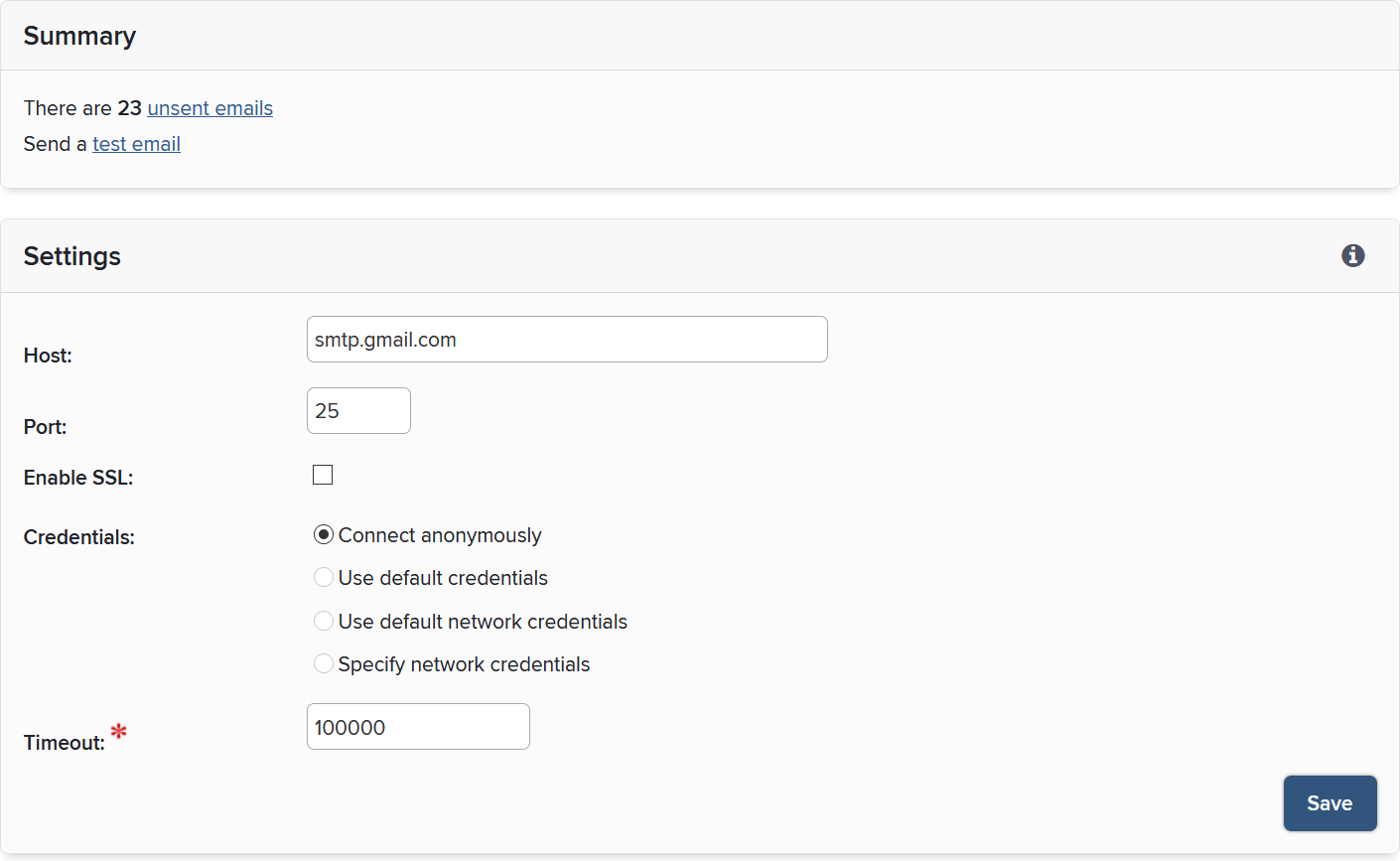Click the Summary panel heading
Viewport: 1400px width, 861px height.
[x=79, y=36]
